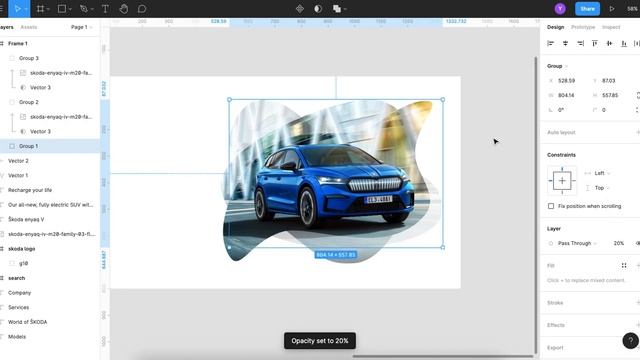The image size is (640, 360).
Task: Click the Align bottom icon
Action: pyautogui.click(x=624, y=43)
